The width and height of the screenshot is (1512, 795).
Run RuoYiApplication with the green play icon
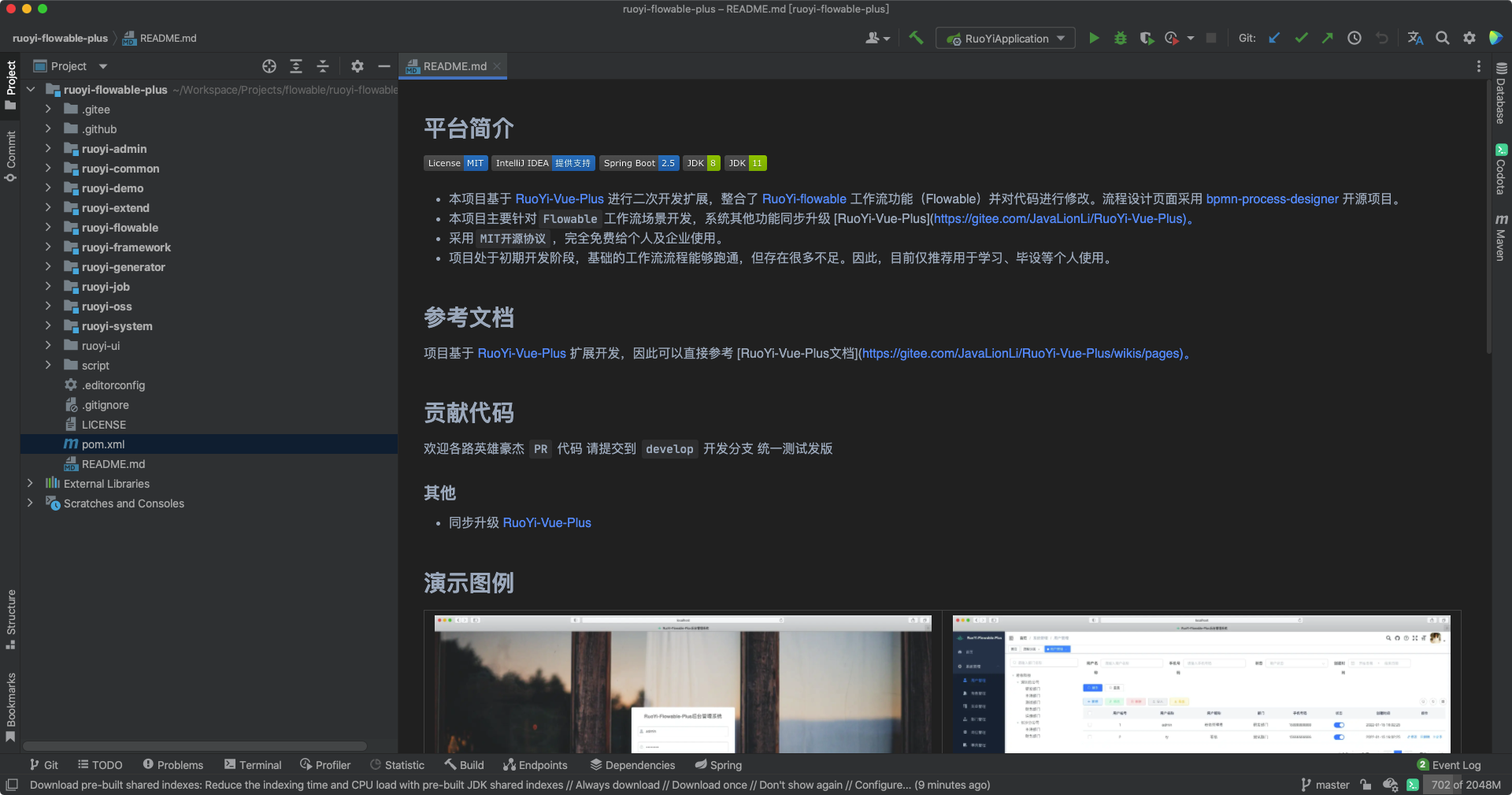click(1094, 38)
